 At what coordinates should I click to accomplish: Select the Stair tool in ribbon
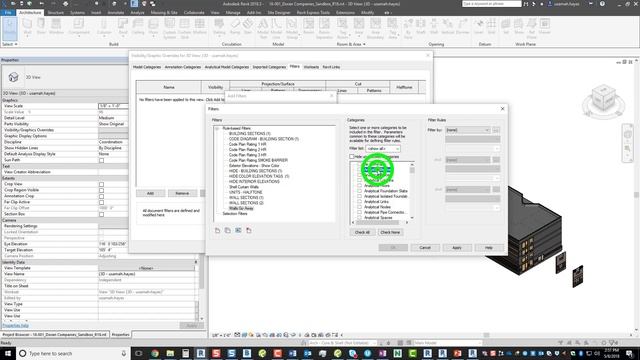click(248, 27)
